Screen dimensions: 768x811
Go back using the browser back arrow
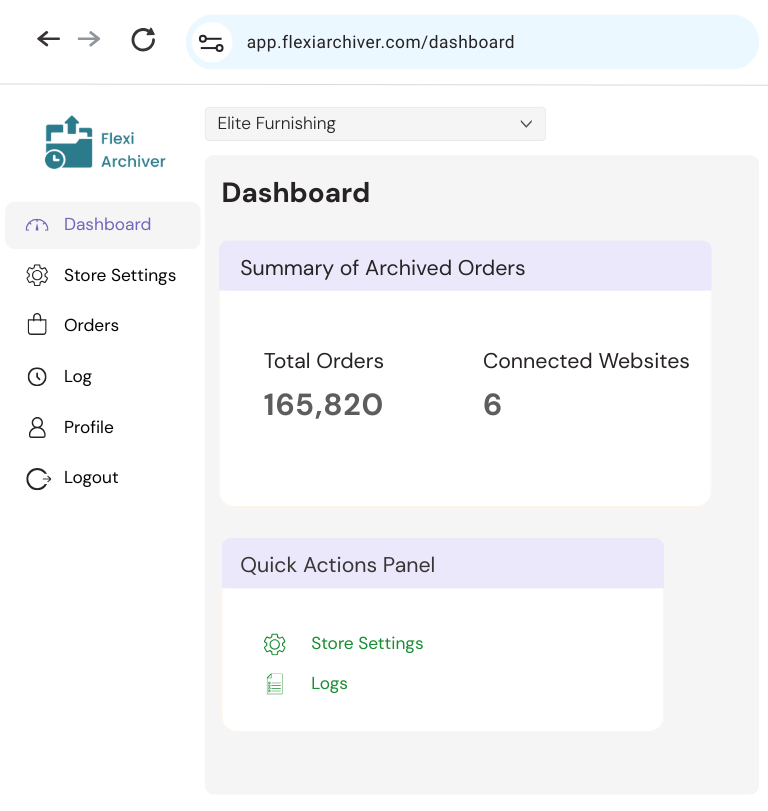click(49, 39)
